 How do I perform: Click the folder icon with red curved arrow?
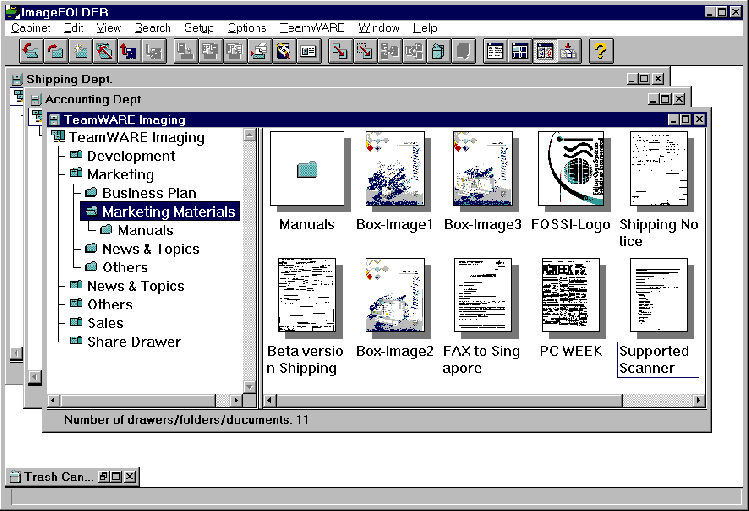[x=56, y=51]
